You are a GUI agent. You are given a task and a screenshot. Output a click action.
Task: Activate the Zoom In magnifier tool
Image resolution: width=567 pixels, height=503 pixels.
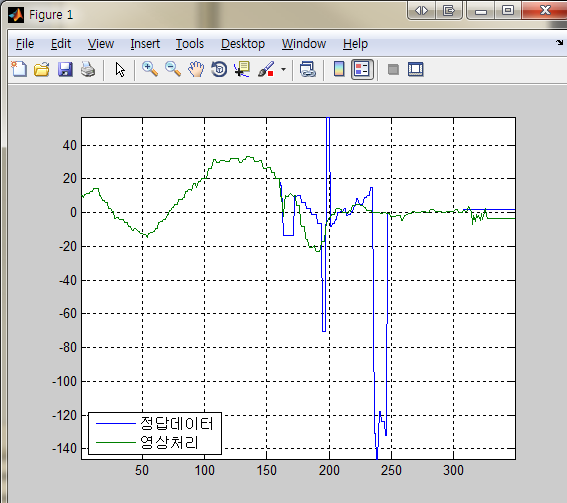tap(150, 69)
